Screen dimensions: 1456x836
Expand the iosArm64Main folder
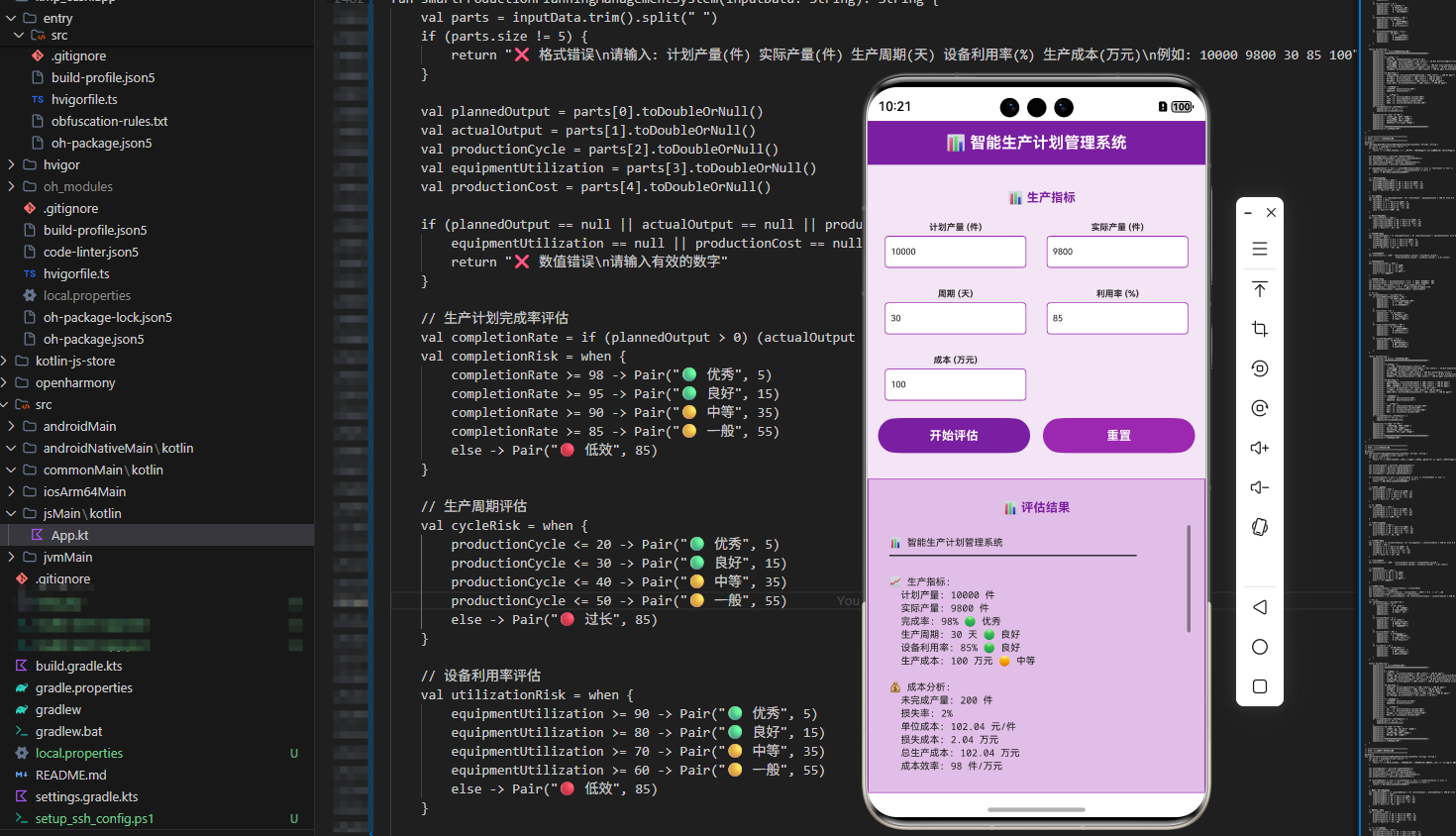pos(11,491)
